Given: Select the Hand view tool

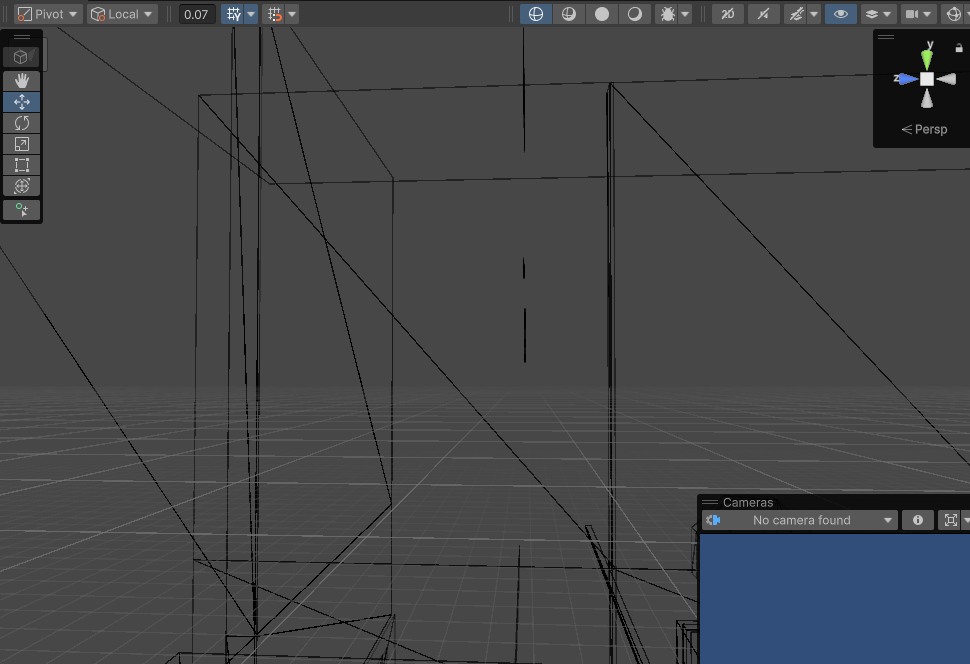Looking at the screenshot, I should 21,80.
